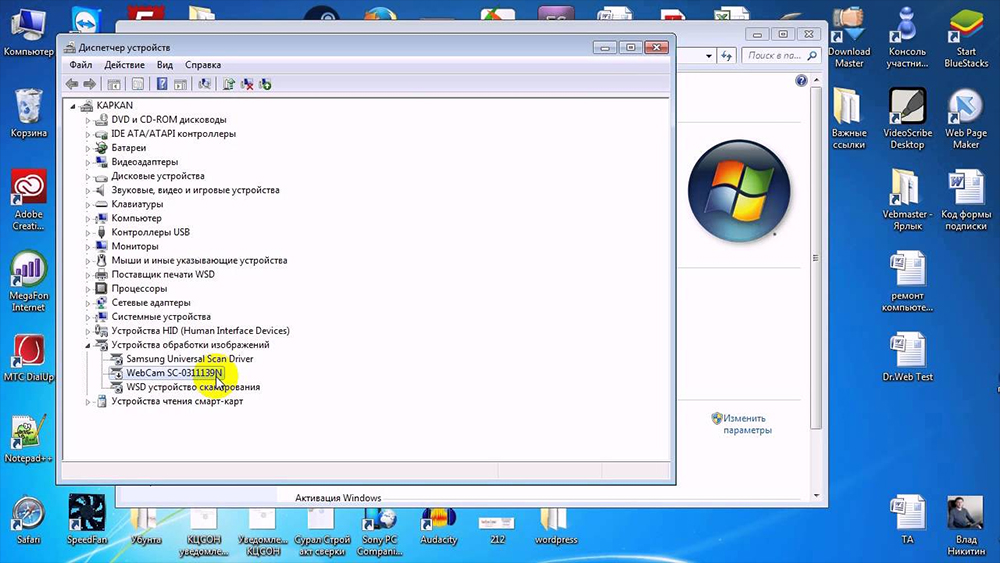The image size is (1000, 563).
Task: Expand the Видеоадаптеры tree node
Action: coord(88,162)
